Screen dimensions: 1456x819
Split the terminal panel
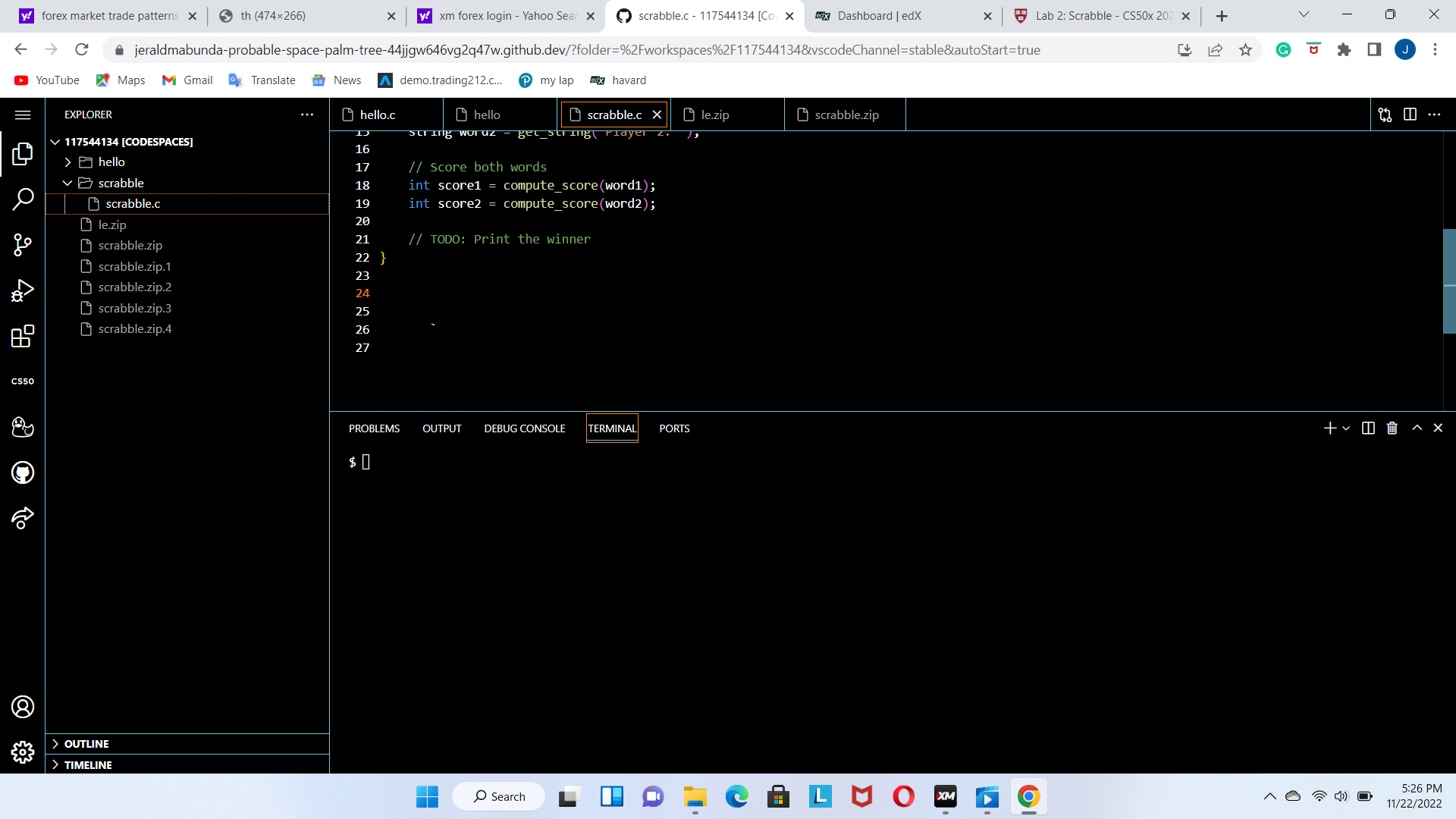(1367, 428)
